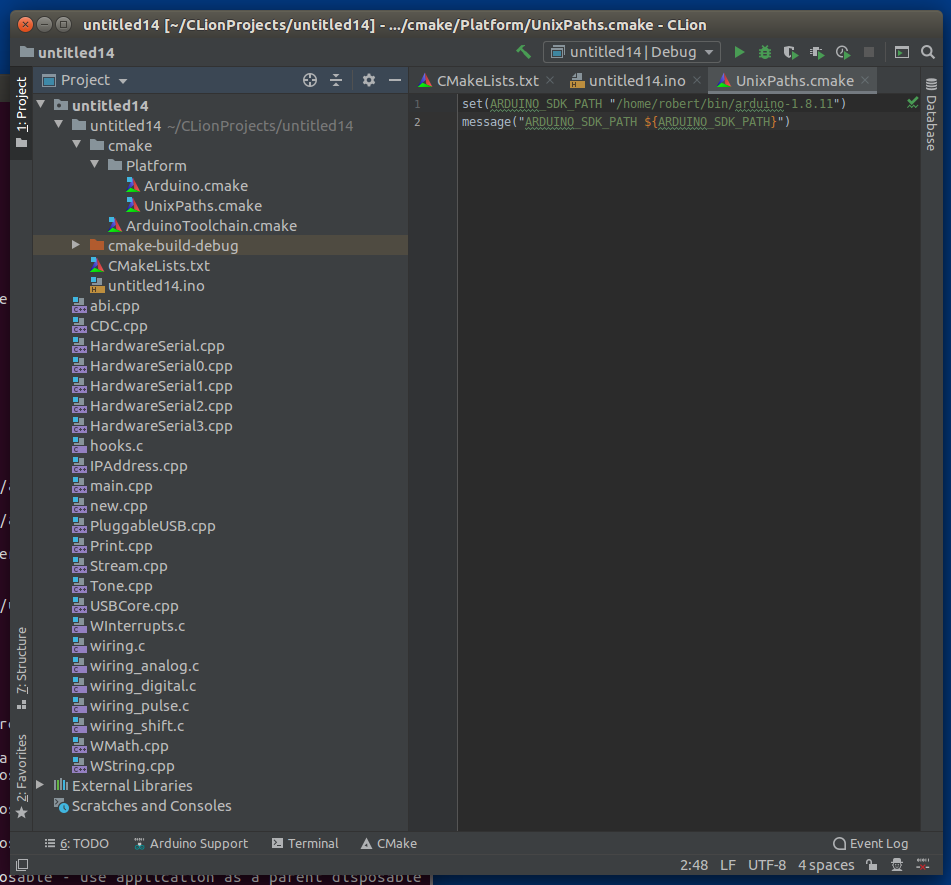Close the CMakeLists.txt tab

550,80
